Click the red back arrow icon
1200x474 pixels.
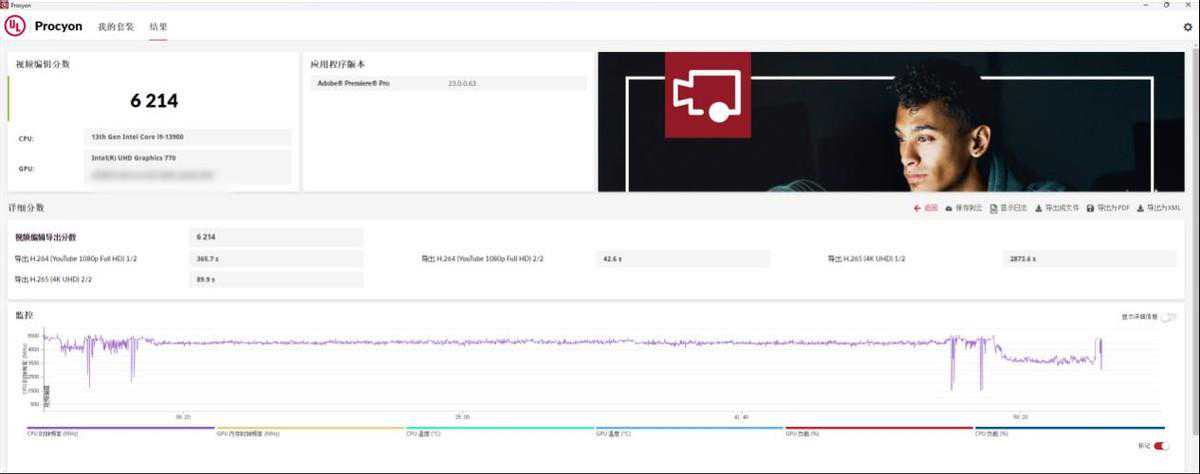[917, 208]
